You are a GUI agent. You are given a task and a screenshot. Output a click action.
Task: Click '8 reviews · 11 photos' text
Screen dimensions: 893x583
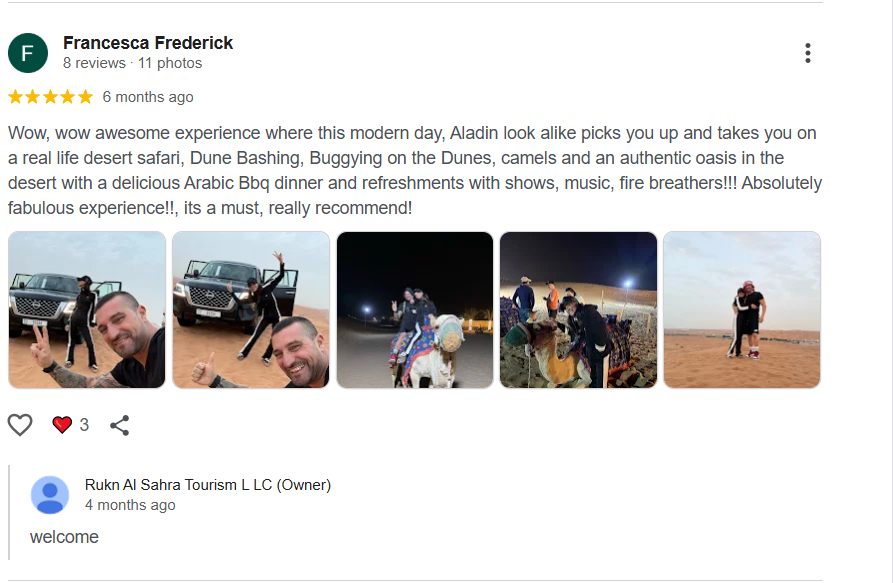[x=132, y=63]
